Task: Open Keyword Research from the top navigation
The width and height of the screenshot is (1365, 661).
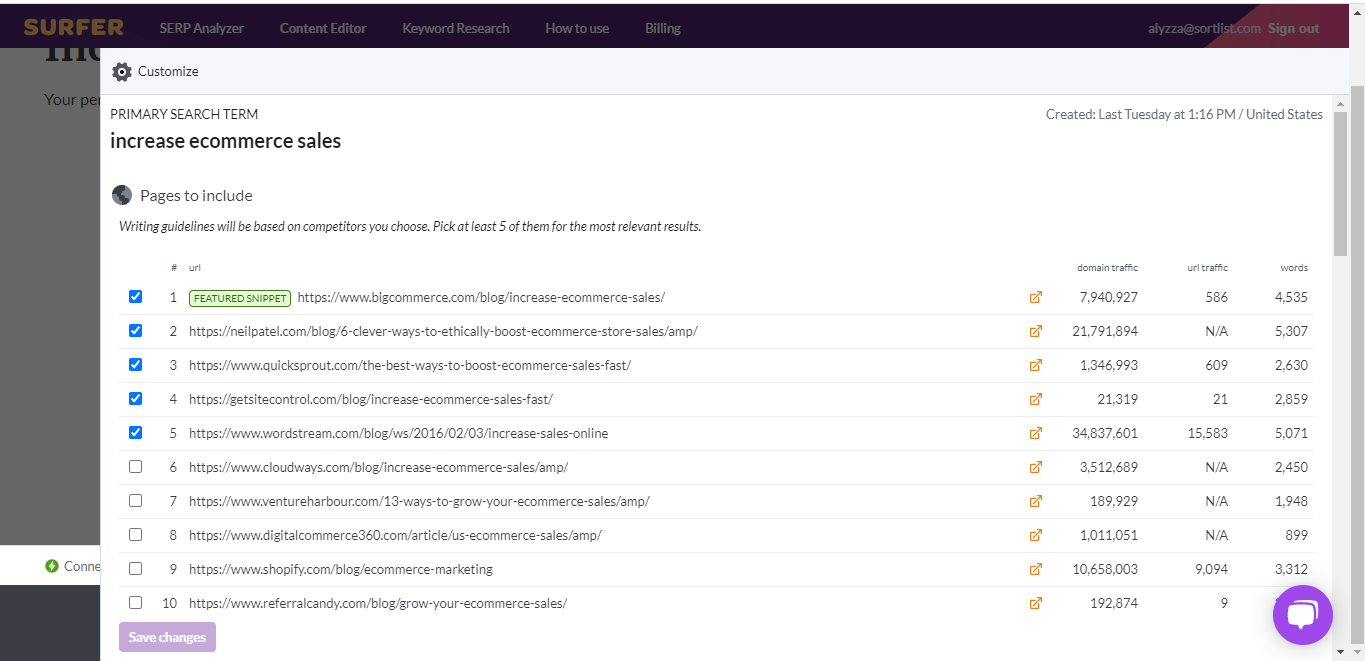Action: click(x=455, y=28)
